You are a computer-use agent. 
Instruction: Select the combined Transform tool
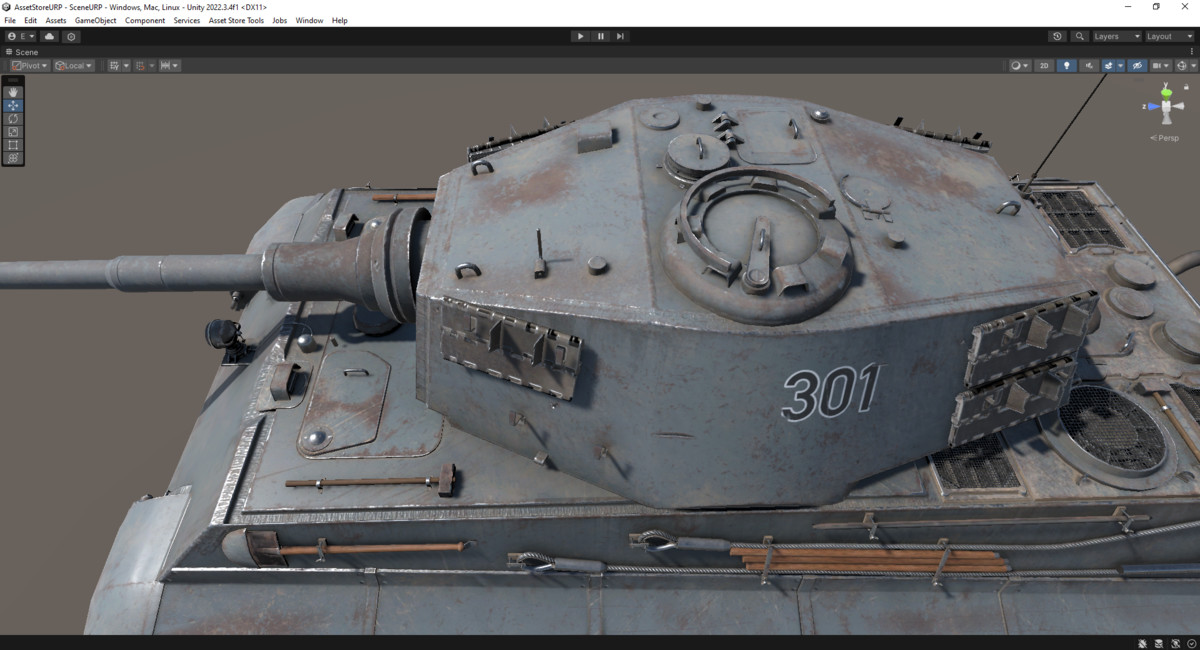point(12,157)
